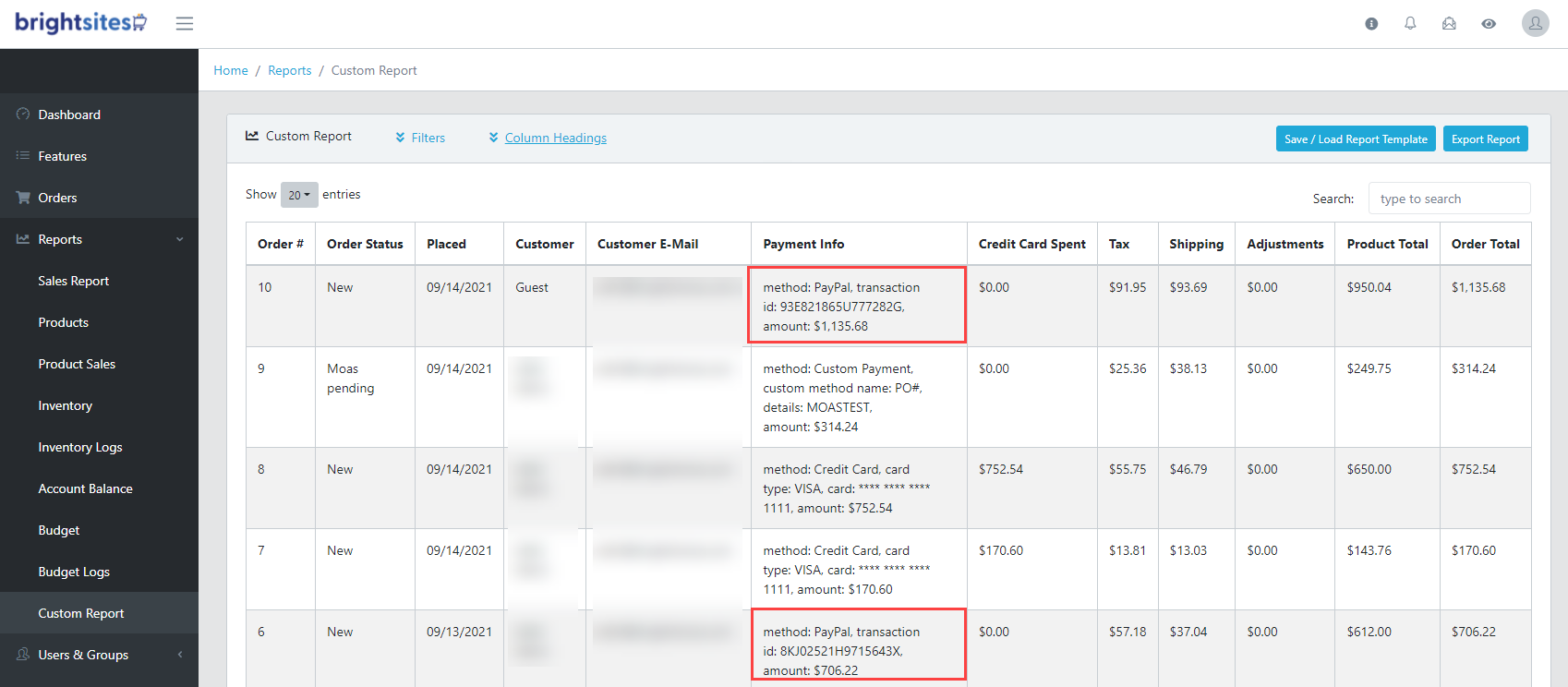Viewport: 1568px width, 687px height.
Task: Sort by Placed column header
Action: [459, 244]
